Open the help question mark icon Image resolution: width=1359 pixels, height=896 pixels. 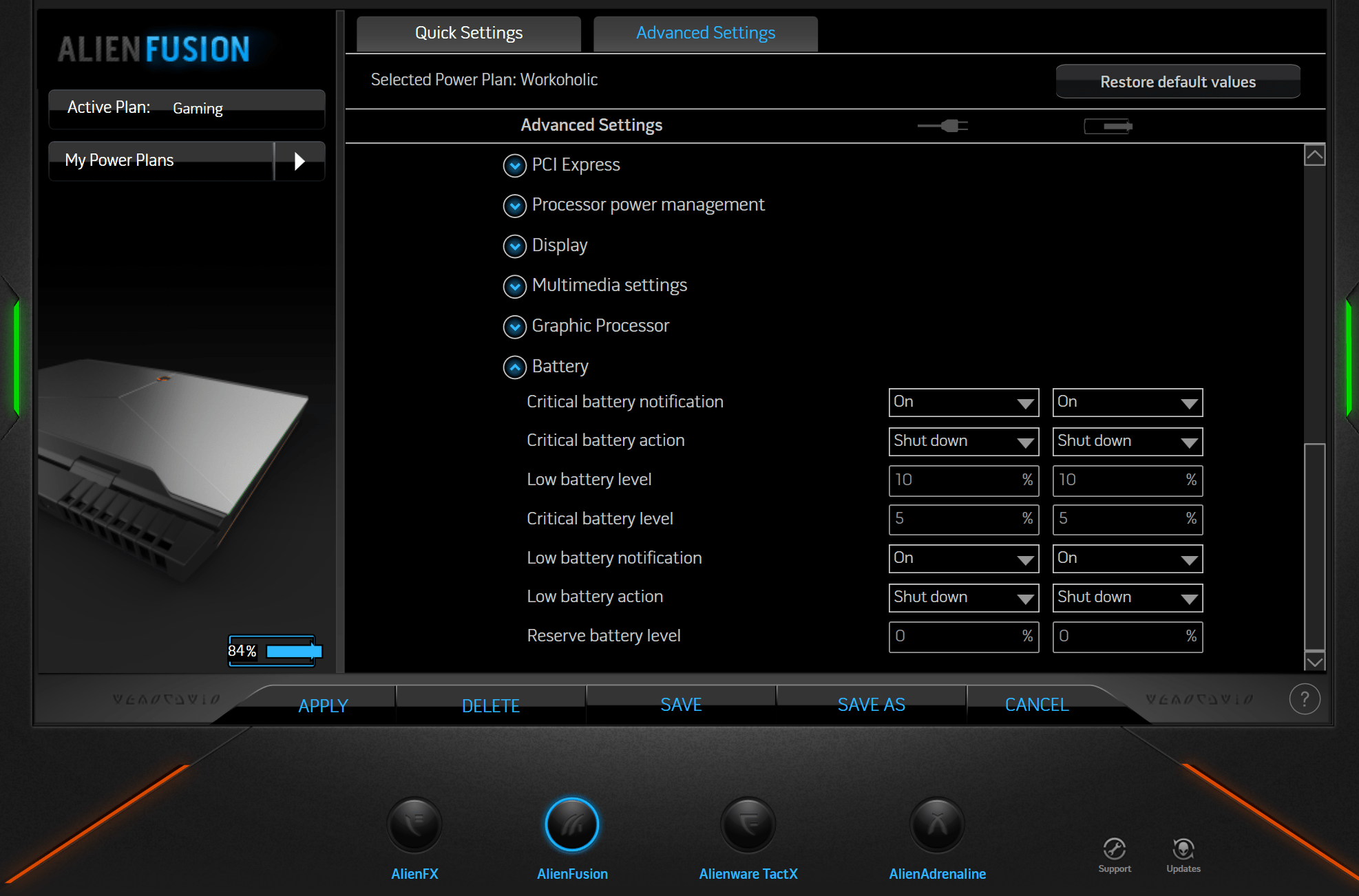pyautogui.click(x=1303, y=698)
